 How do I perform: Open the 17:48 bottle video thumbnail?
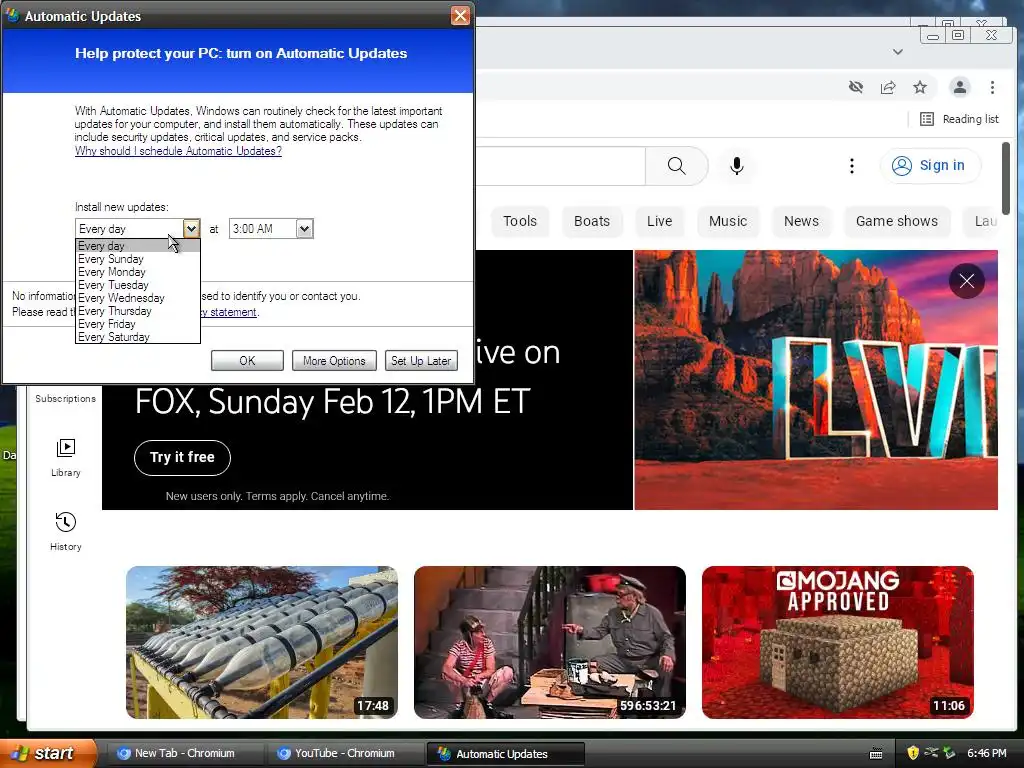tap(261, 643)
